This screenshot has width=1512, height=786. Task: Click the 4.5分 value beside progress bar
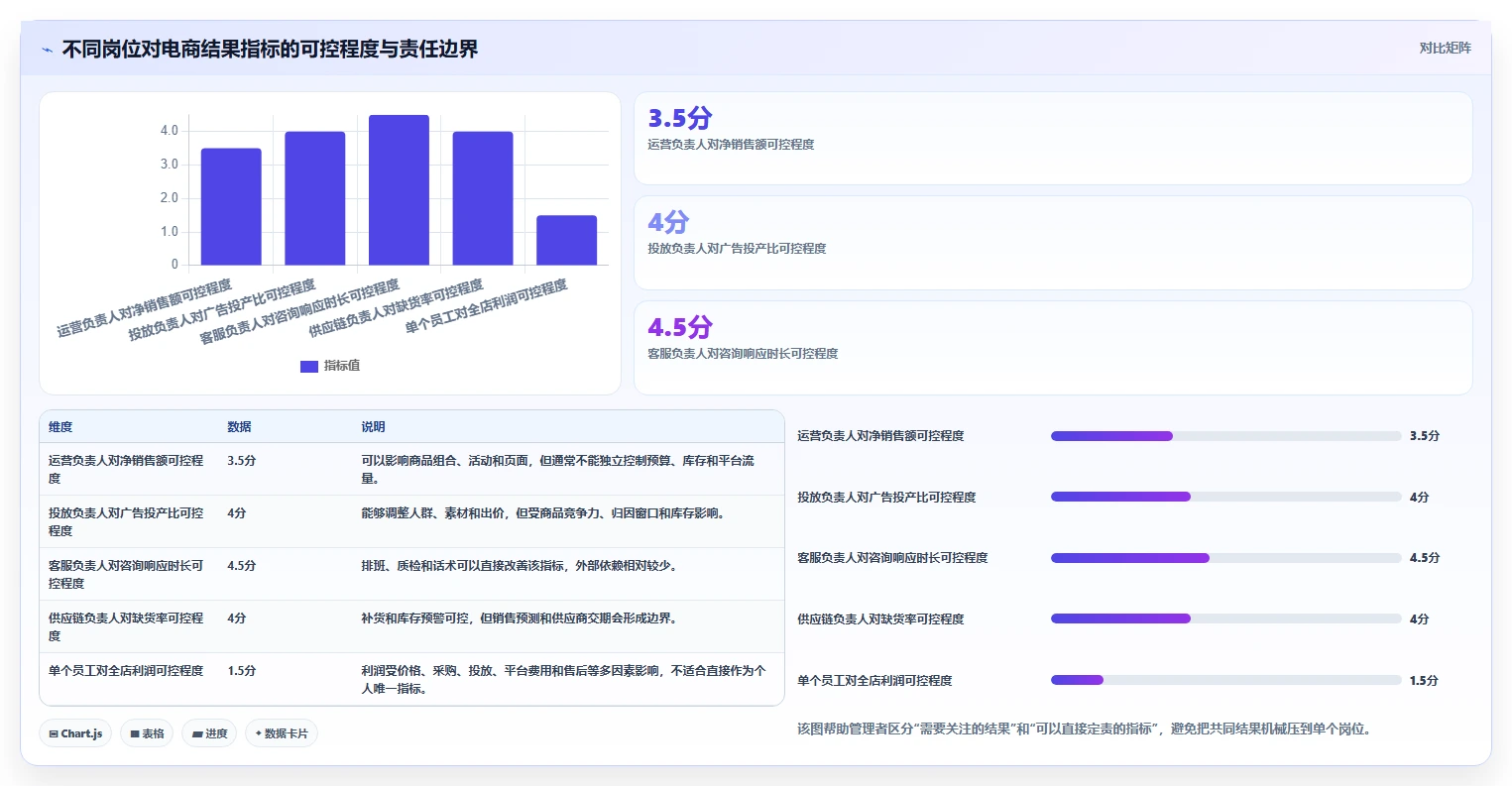[1425, 558]
